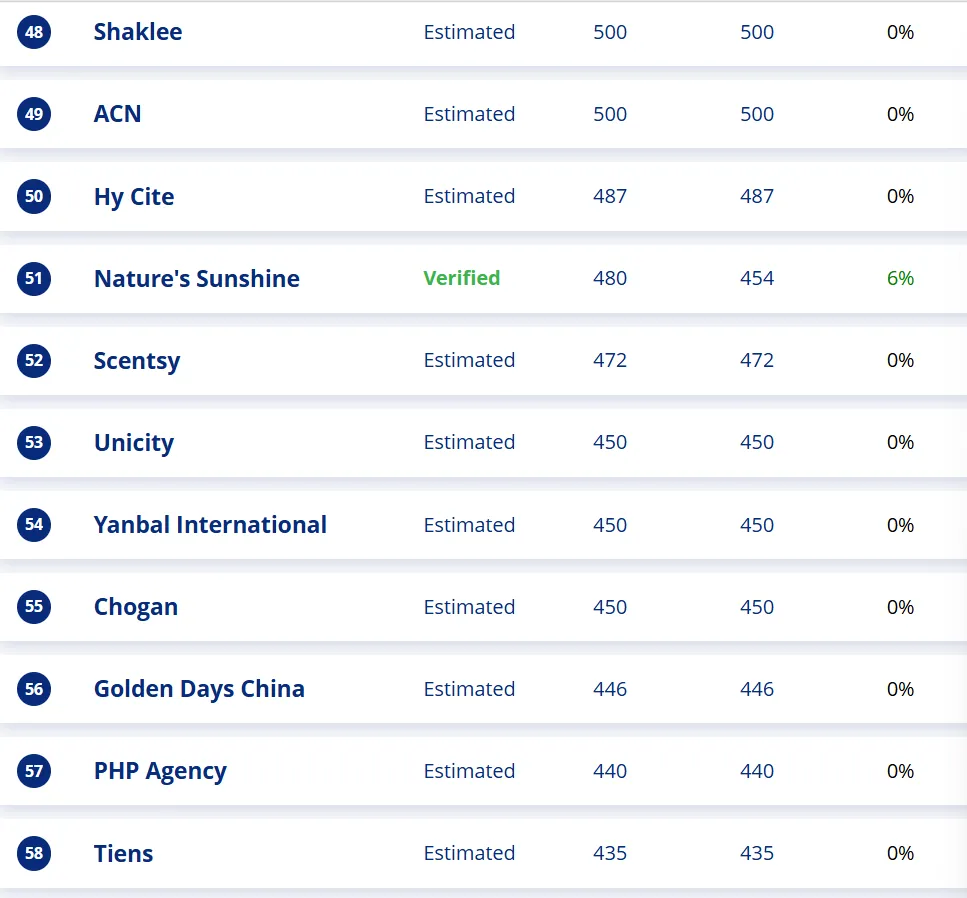Open the Shaklee company link

[138, 32]
